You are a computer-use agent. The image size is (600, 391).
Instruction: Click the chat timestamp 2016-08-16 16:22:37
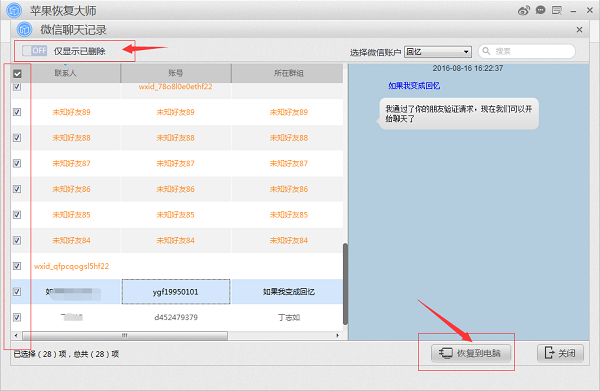click(468, 68)
